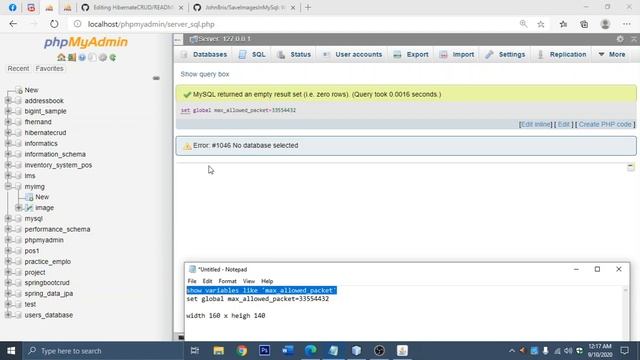640x360 pixels.
Task: Open Photoshop from the taskbar
Action: [264, 351]
